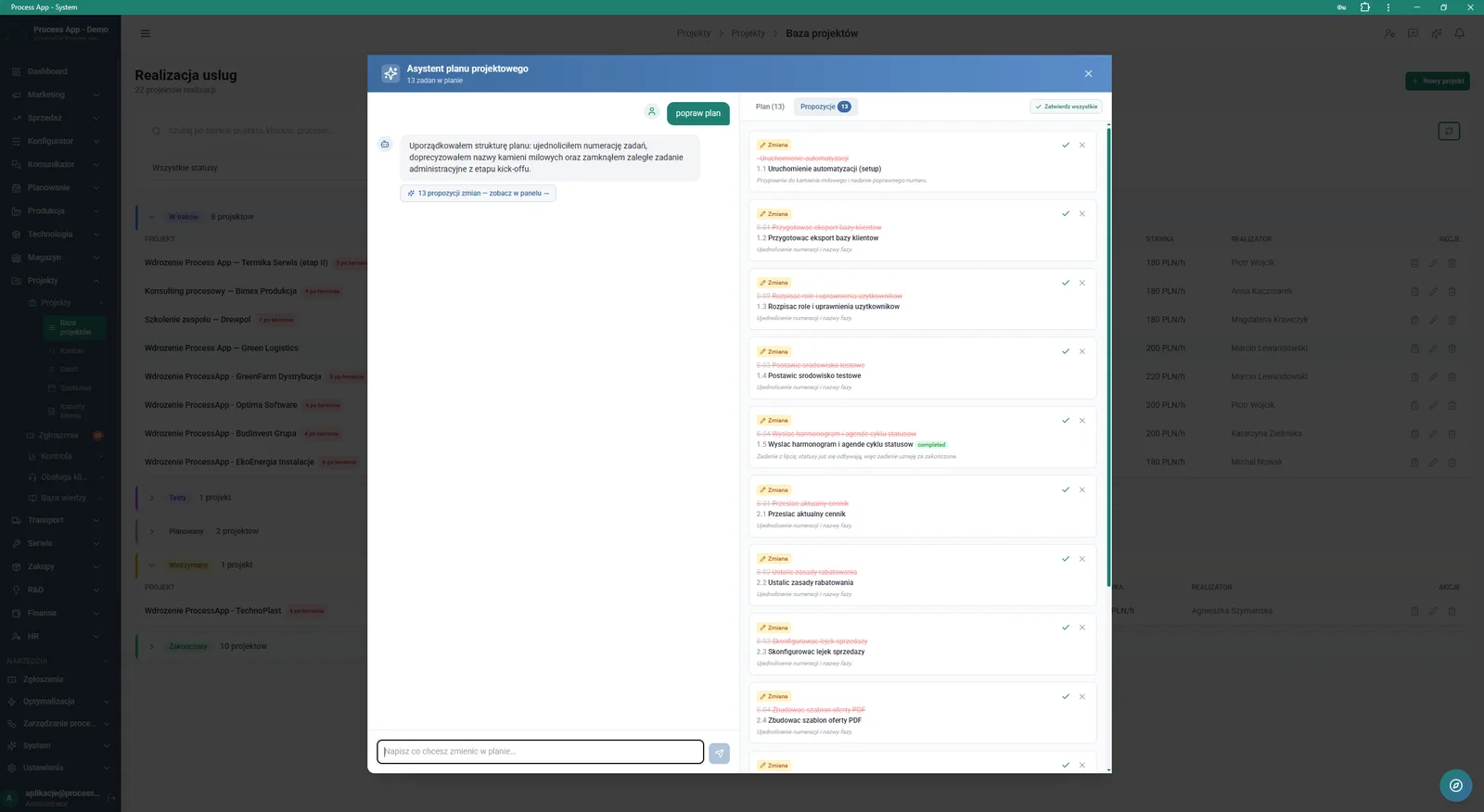Accept the 'Skonfigurowac lejek sprzedazy' change
The image size is (1484, 812).
click(1066, 628)
